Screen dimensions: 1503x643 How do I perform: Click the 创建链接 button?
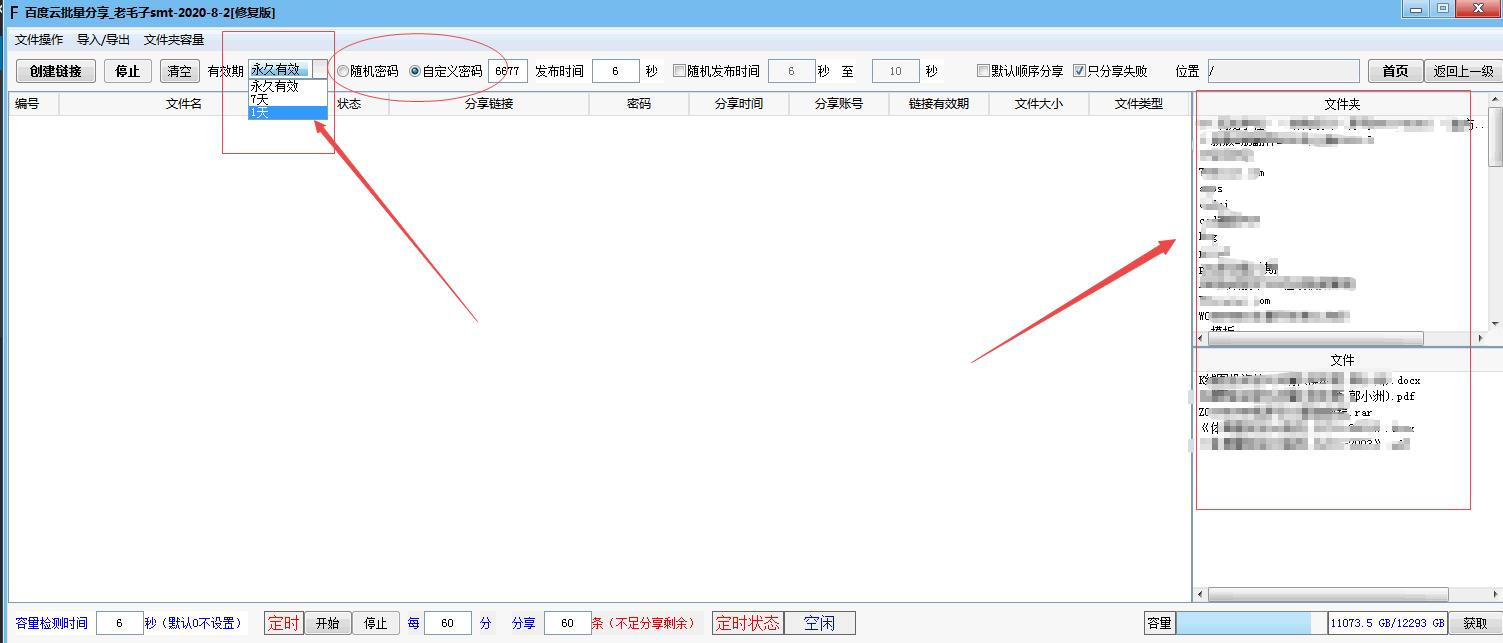56,71
